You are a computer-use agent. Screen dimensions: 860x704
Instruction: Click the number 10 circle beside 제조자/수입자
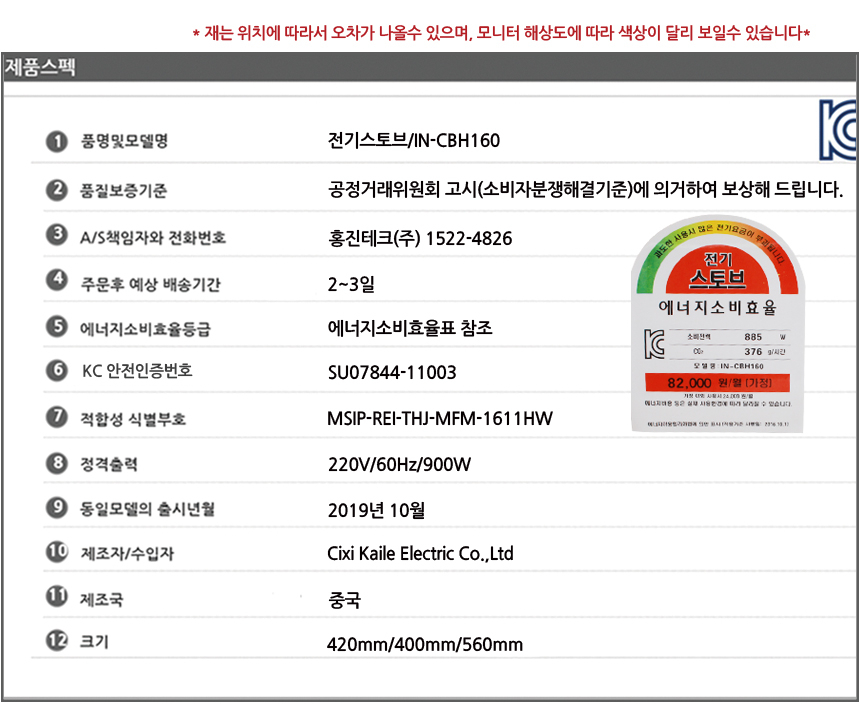57,552
